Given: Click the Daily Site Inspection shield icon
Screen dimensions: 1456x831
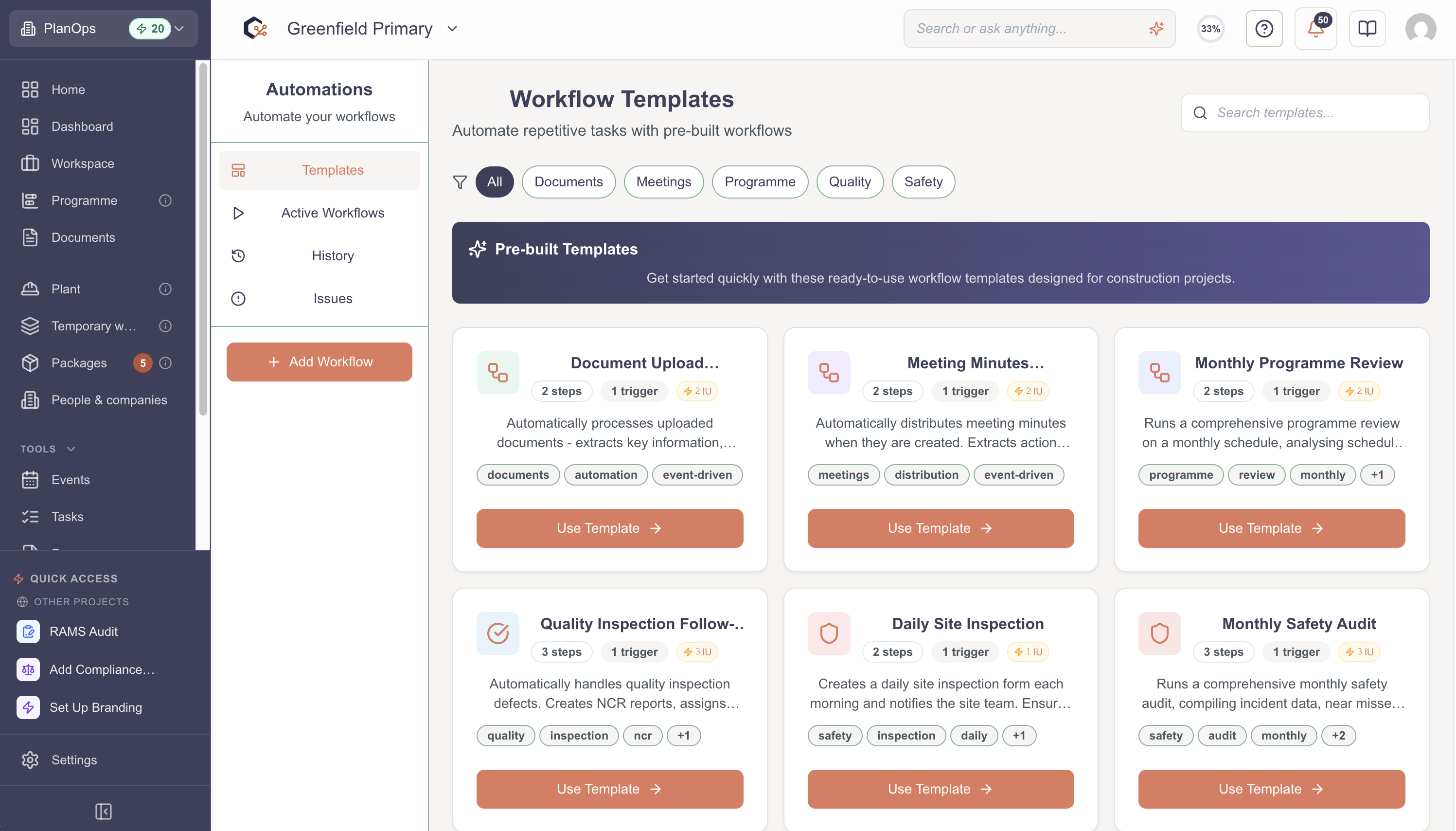Looking at the screenshot, I should (829, 633).
